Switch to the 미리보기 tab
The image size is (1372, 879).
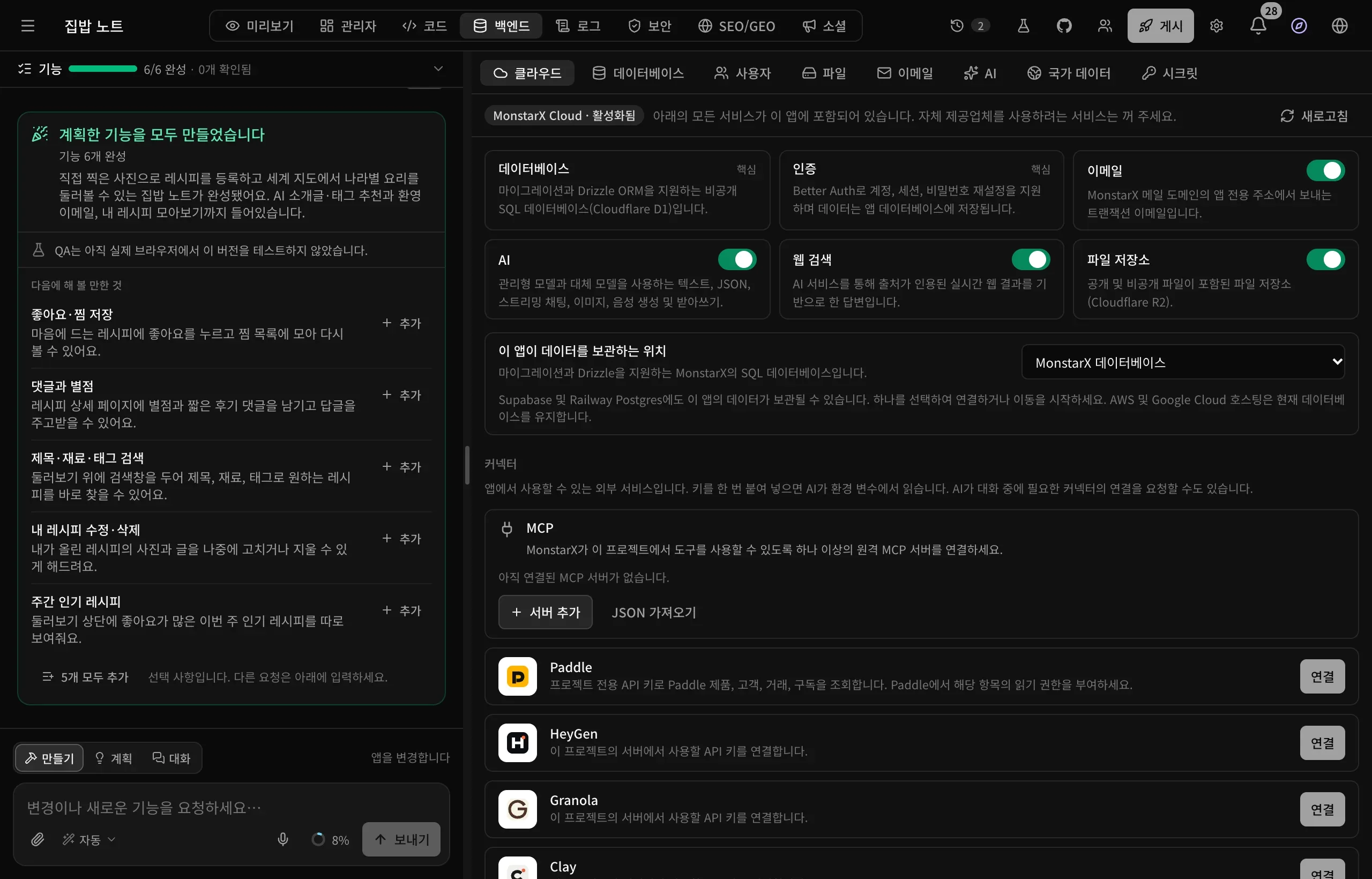[260, 26]
